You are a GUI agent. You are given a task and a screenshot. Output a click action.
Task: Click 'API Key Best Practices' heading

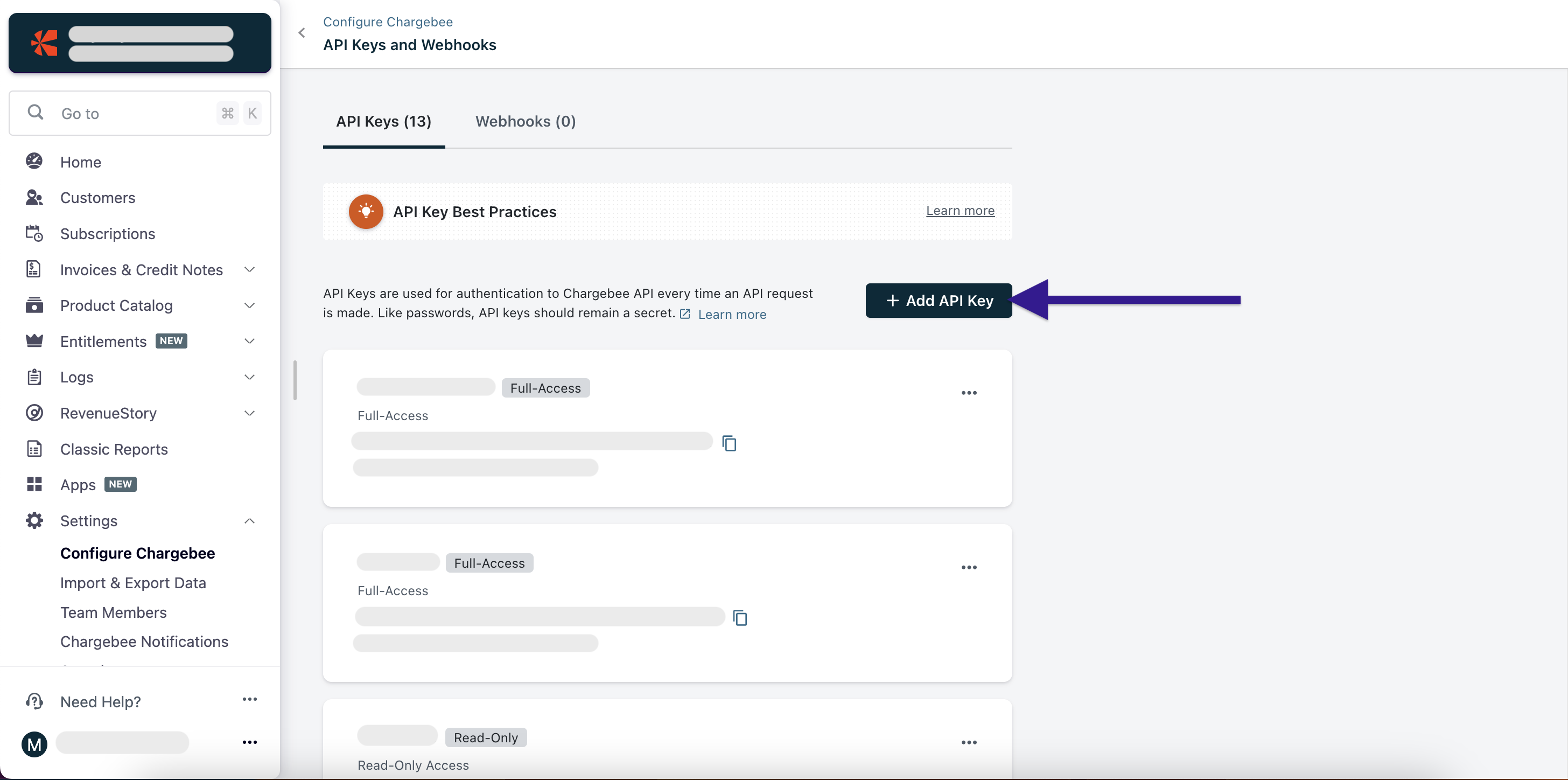(475, 212)
